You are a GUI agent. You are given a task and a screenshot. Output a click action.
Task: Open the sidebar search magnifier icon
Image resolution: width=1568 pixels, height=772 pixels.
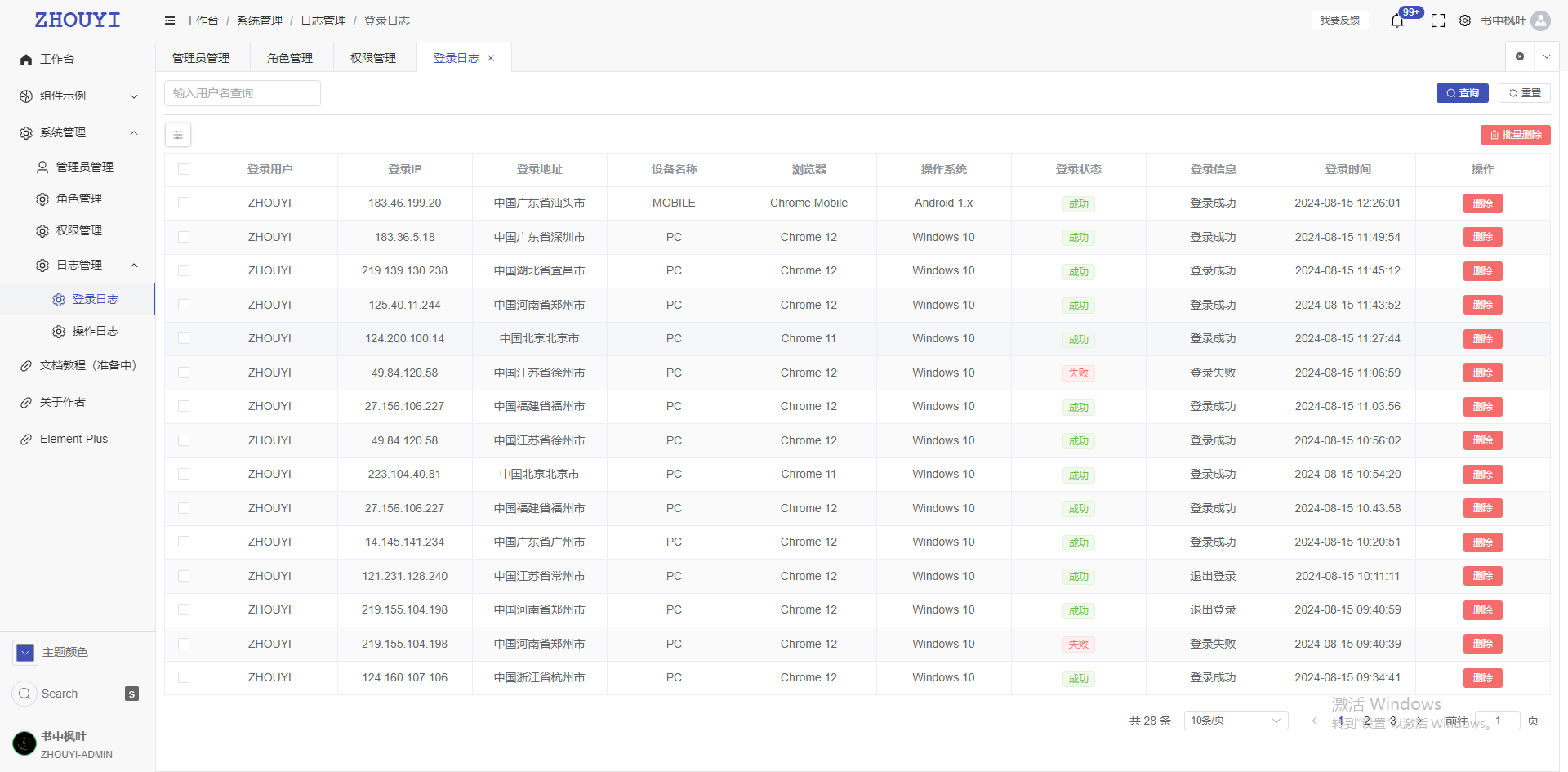pyautogui.click(x=24, y=694)
